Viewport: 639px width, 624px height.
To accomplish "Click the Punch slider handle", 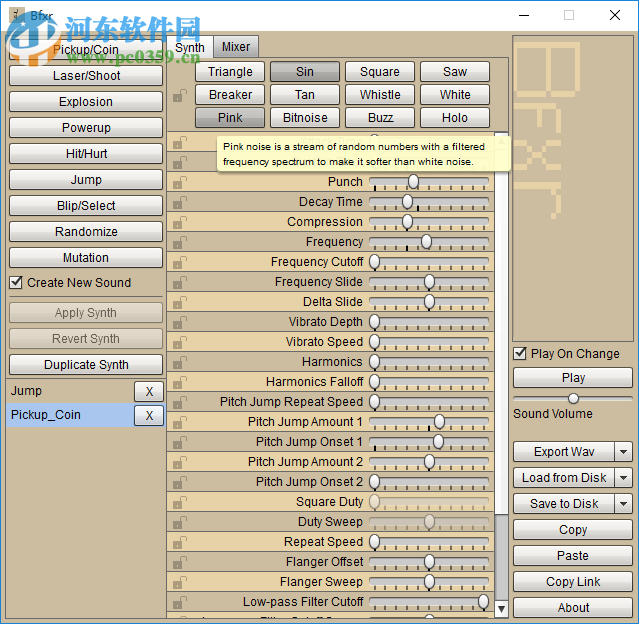I will point(413,181).
